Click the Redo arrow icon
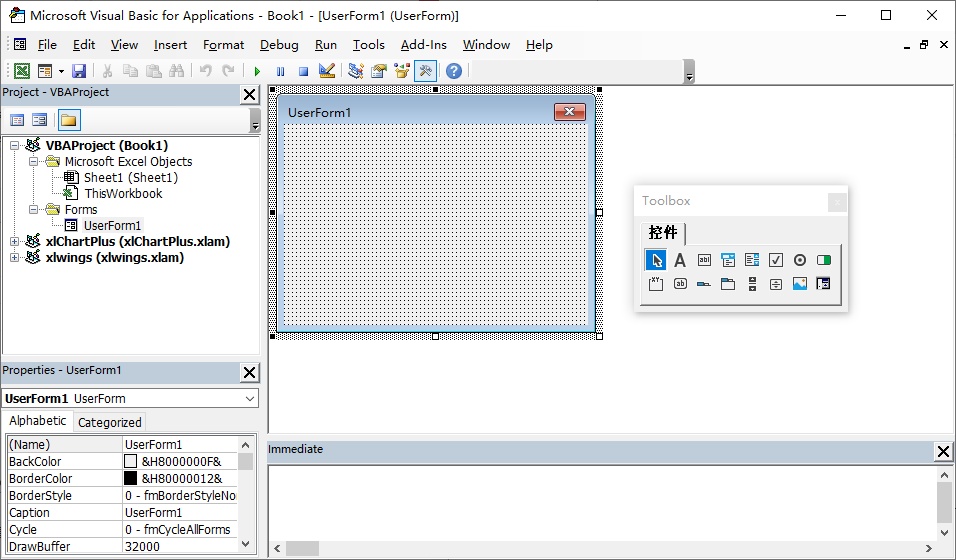The image size is (956, 560). (x=229, y=71)
